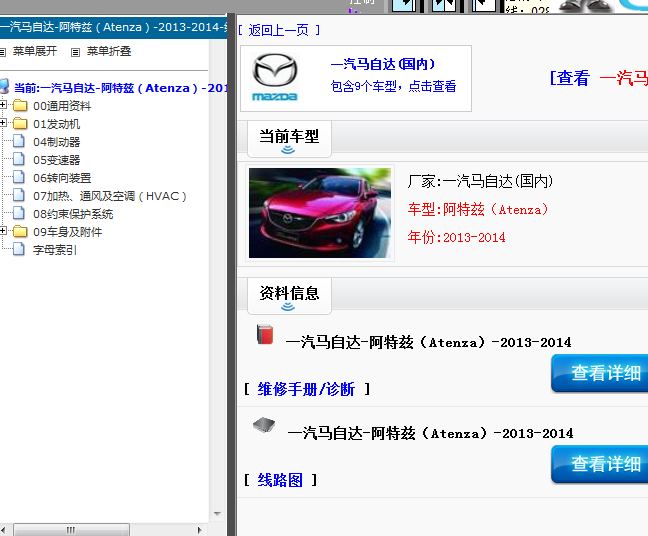Click the text 厂家:一汽马自达(国内)
The height and width of the screenshot is (536, 648).
coord(480,181)
